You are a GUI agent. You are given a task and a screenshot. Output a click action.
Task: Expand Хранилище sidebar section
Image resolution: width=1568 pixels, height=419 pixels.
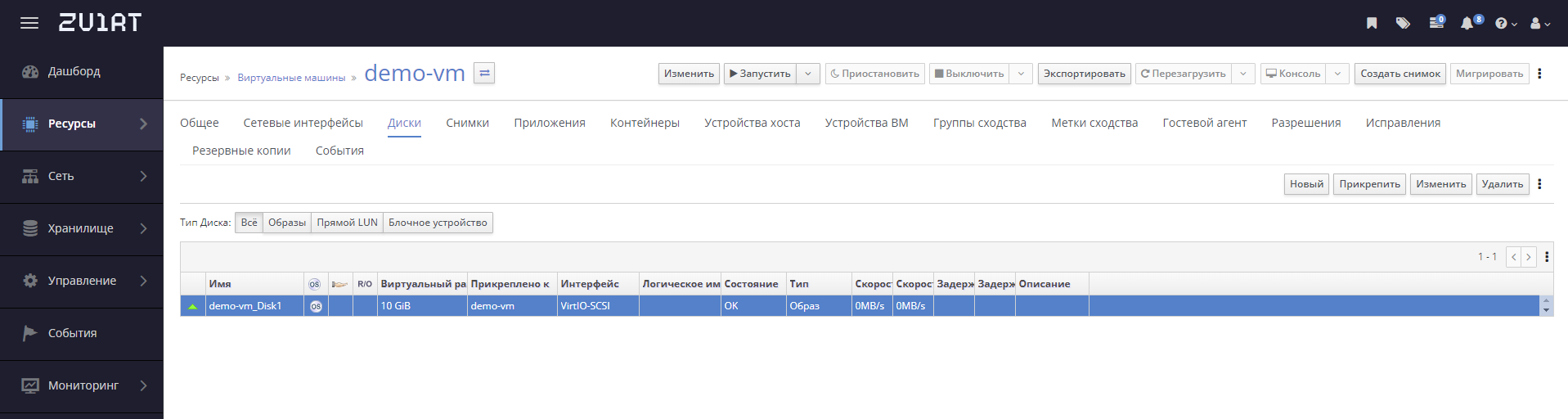tap(82, 229)
